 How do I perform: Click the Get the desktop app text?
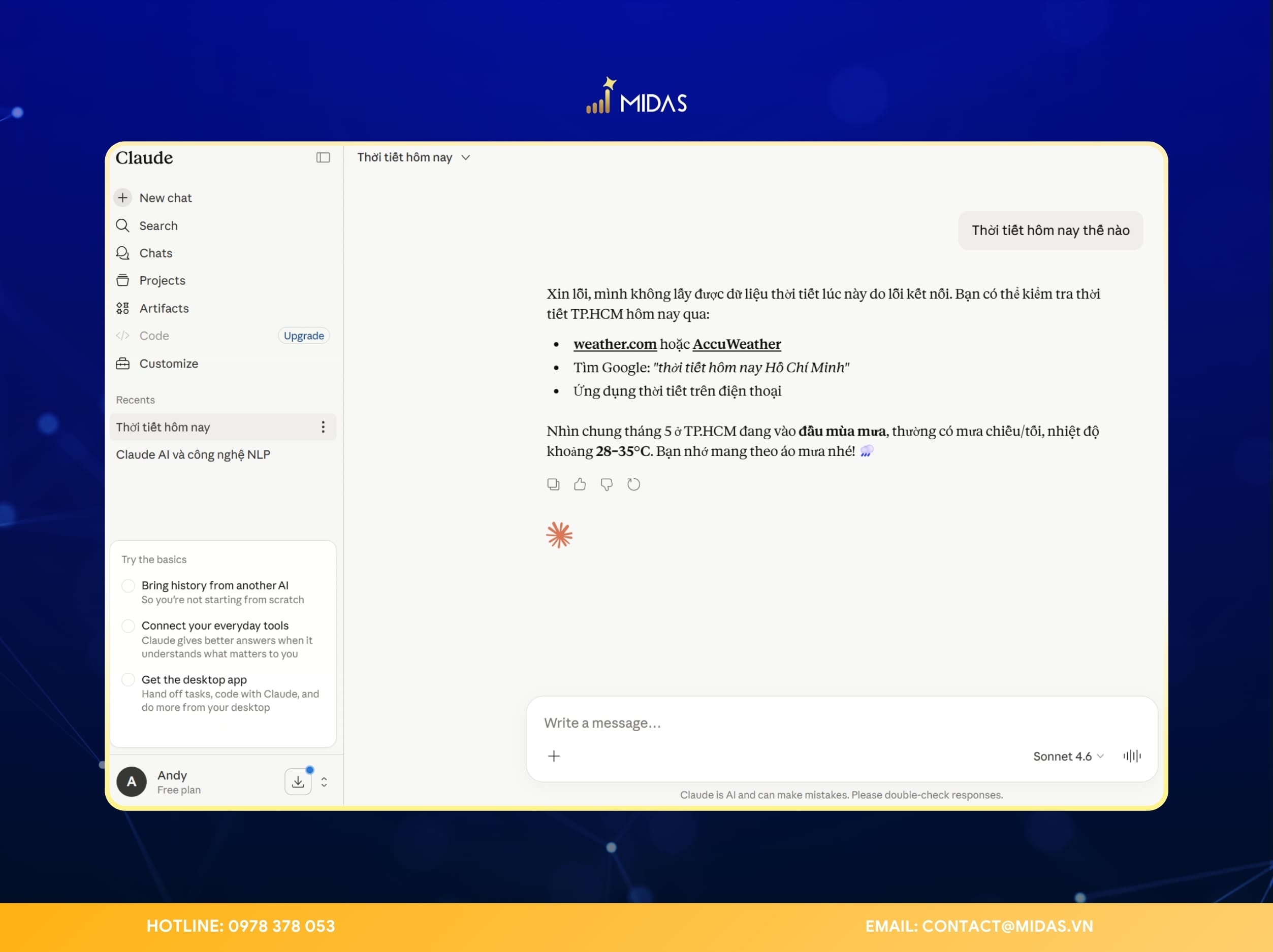click(x=194, y=680)
